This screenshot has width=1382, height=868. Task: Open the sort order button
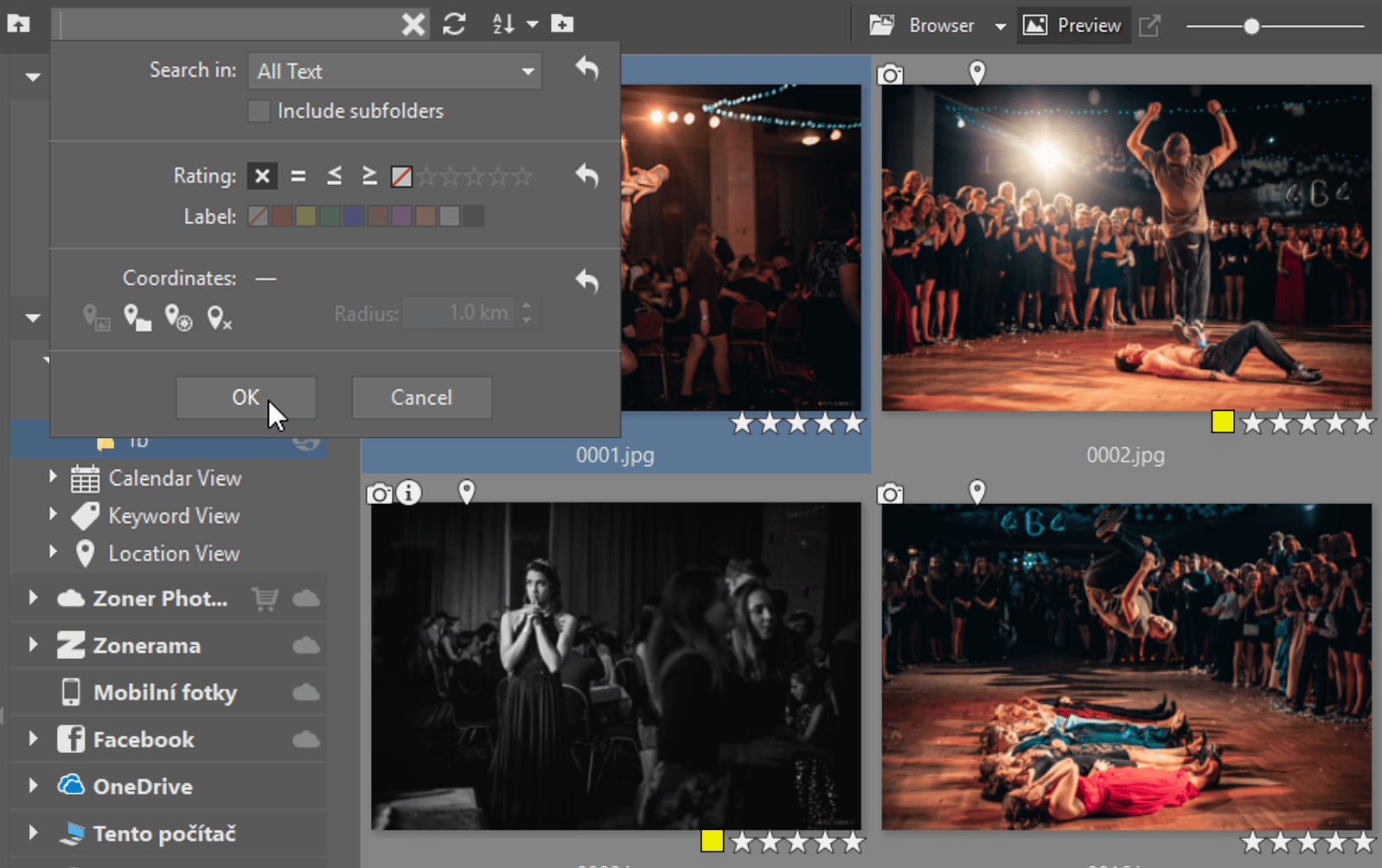503,24
